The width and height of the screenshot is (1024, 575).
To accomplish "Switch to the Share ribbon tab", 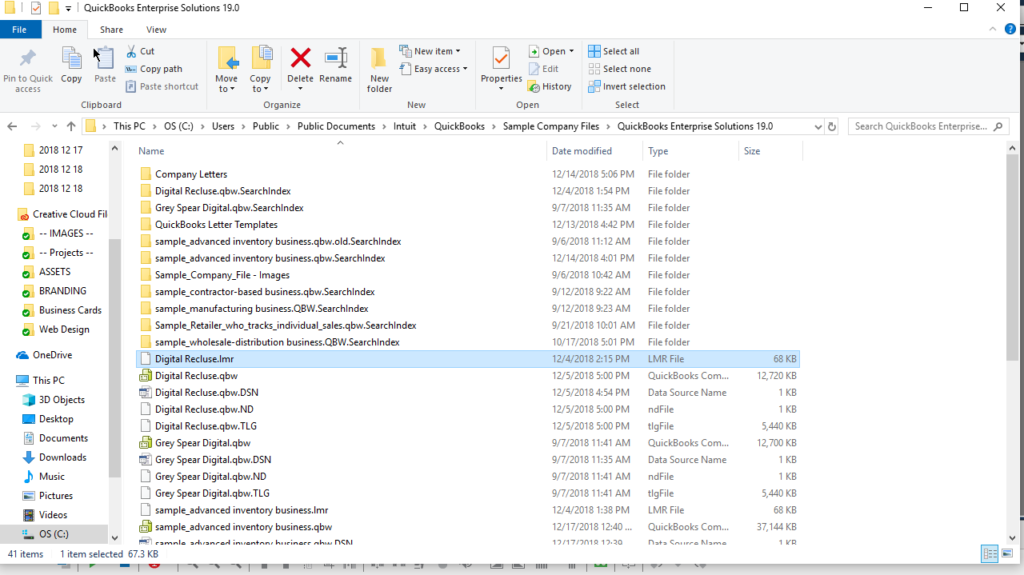I will (x=111, y=29).
